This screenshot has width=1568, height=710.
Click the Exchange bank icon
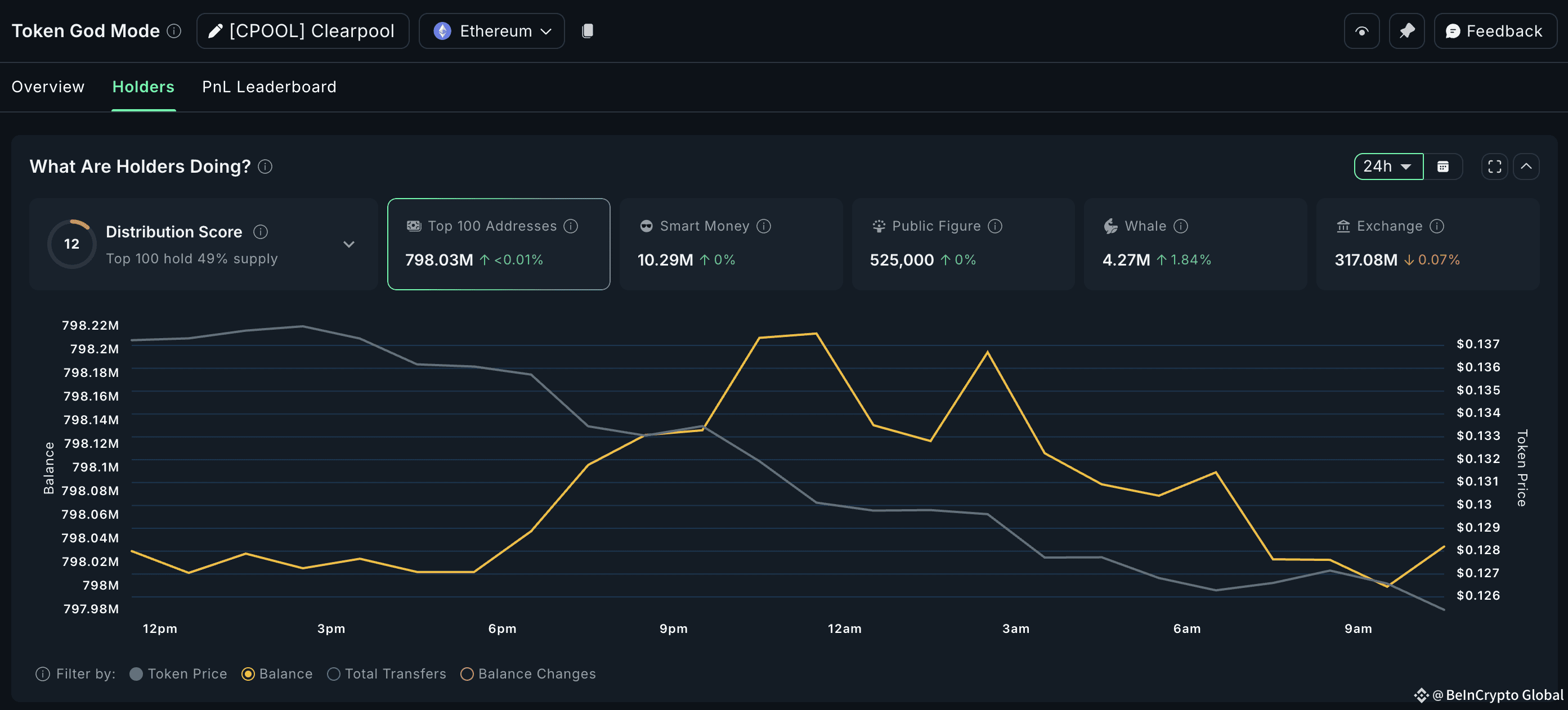click(1343, 226)
